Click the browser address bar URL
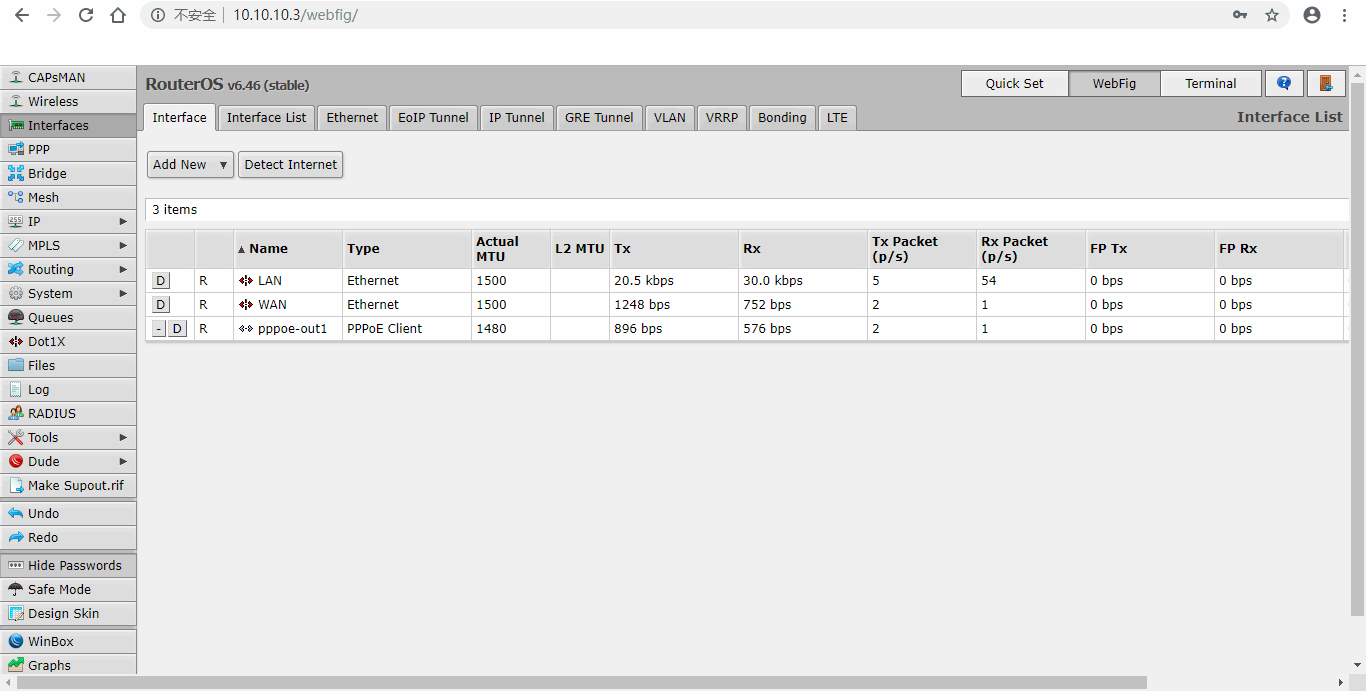The image size is (1366, 691). pos(295,15)
